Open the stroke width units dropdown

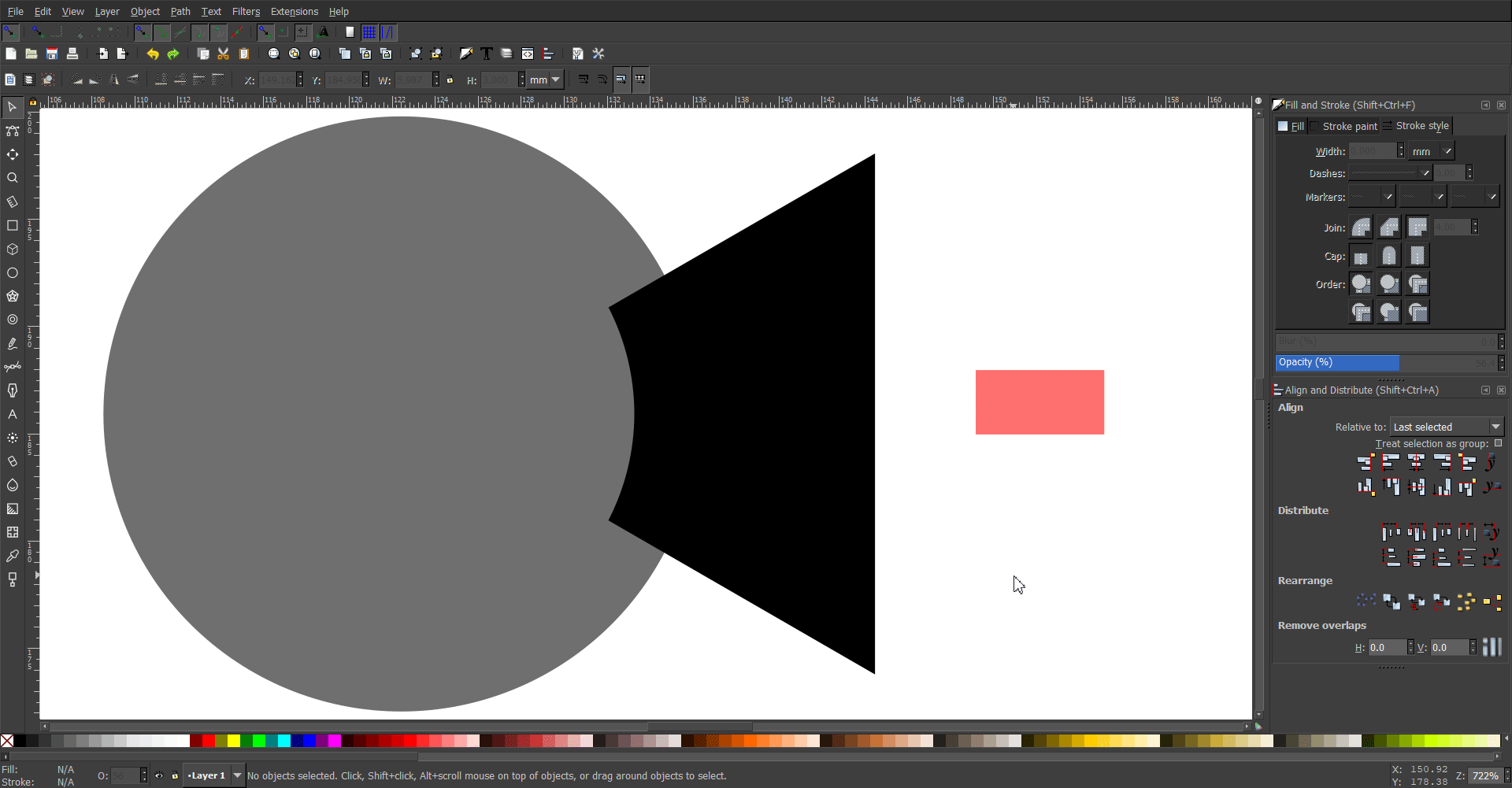(1430, 150)
